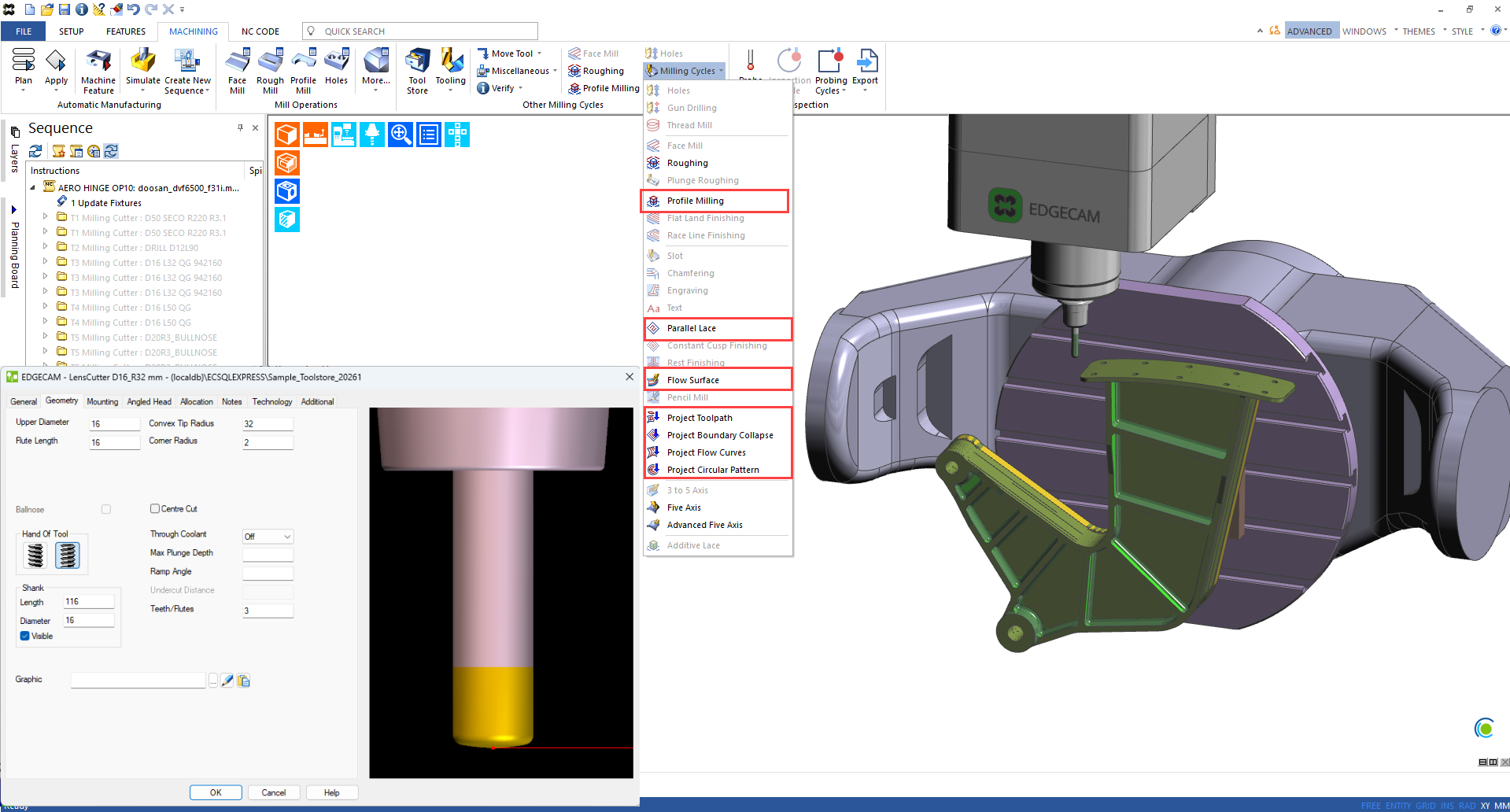Image resolution: width=1510 pixels, height=812 pixels.
Task: Open the Tool Store
Action: pos(417,62)
